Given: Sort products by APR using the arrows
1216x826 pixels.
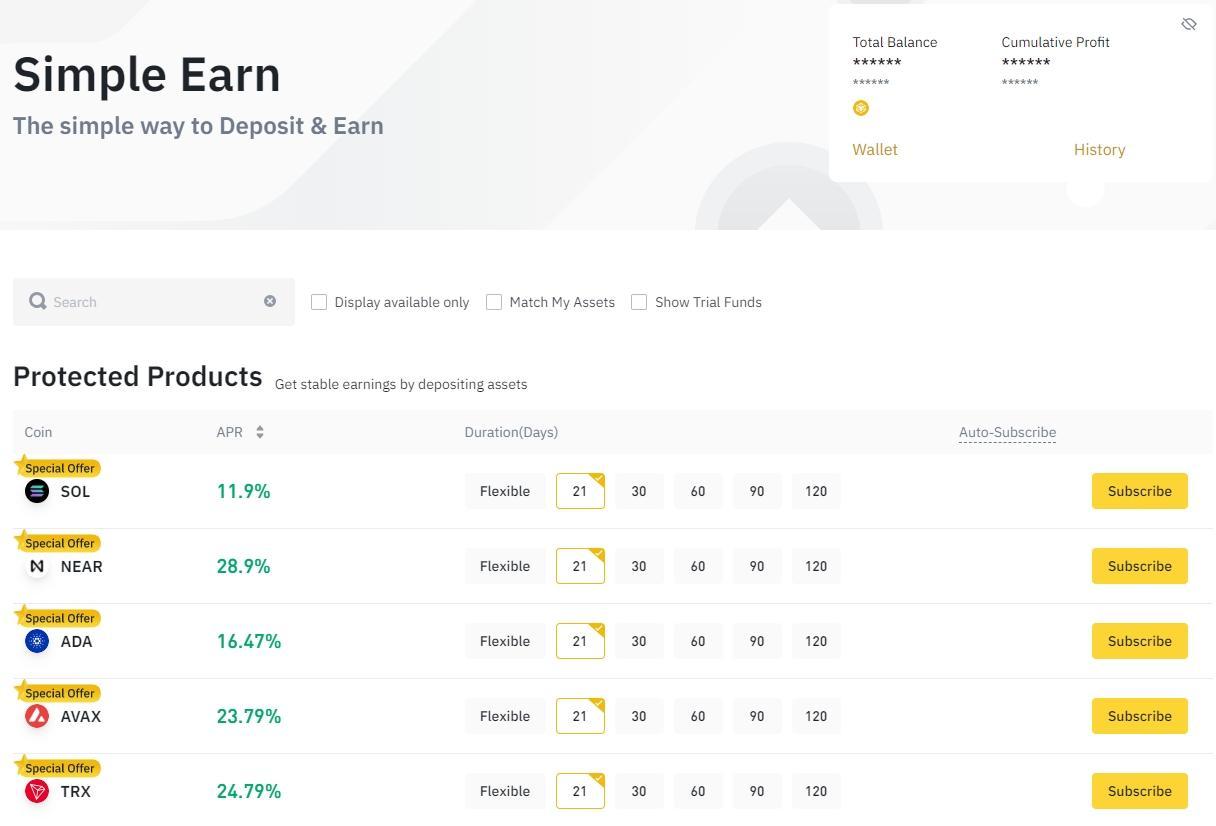Looking at the screenshot, I should point(259,432).
